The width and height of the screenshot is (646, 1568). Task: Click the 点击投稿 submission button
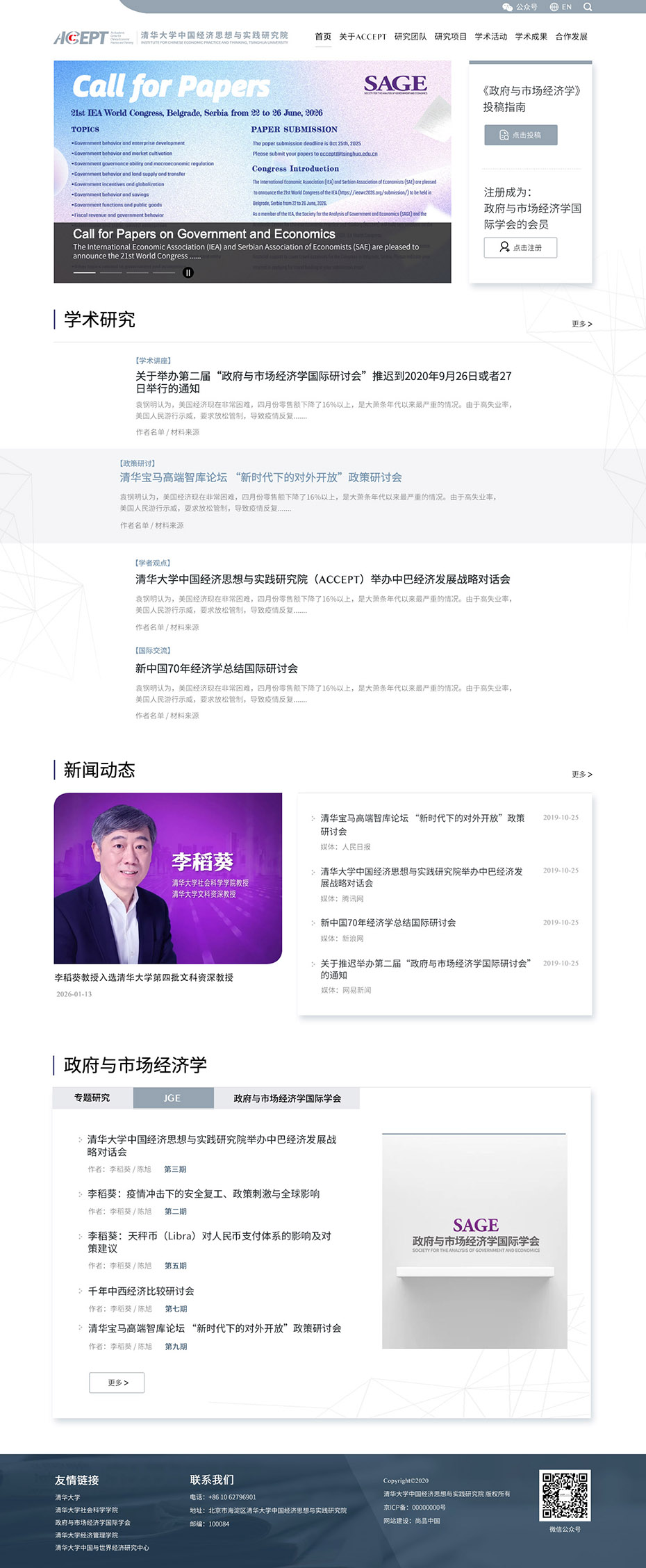tap(521, 135)
